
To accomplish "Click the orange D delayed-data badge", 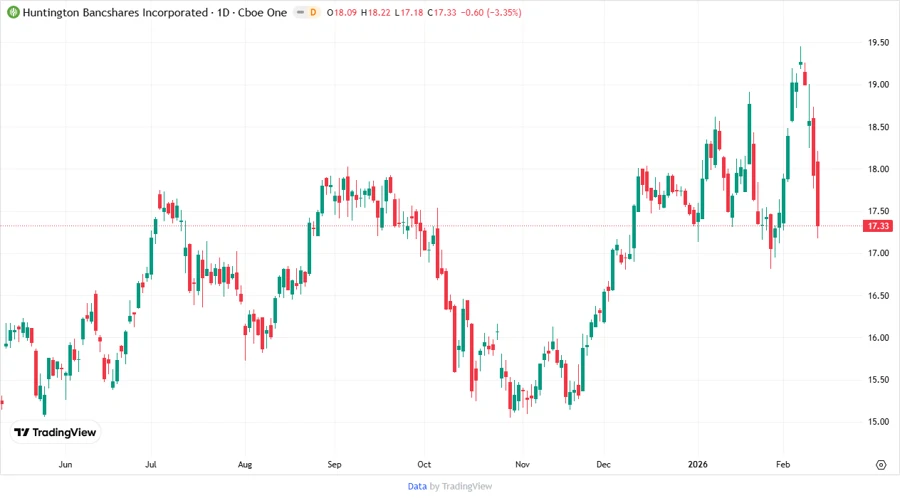I will (x=313, y=12).
